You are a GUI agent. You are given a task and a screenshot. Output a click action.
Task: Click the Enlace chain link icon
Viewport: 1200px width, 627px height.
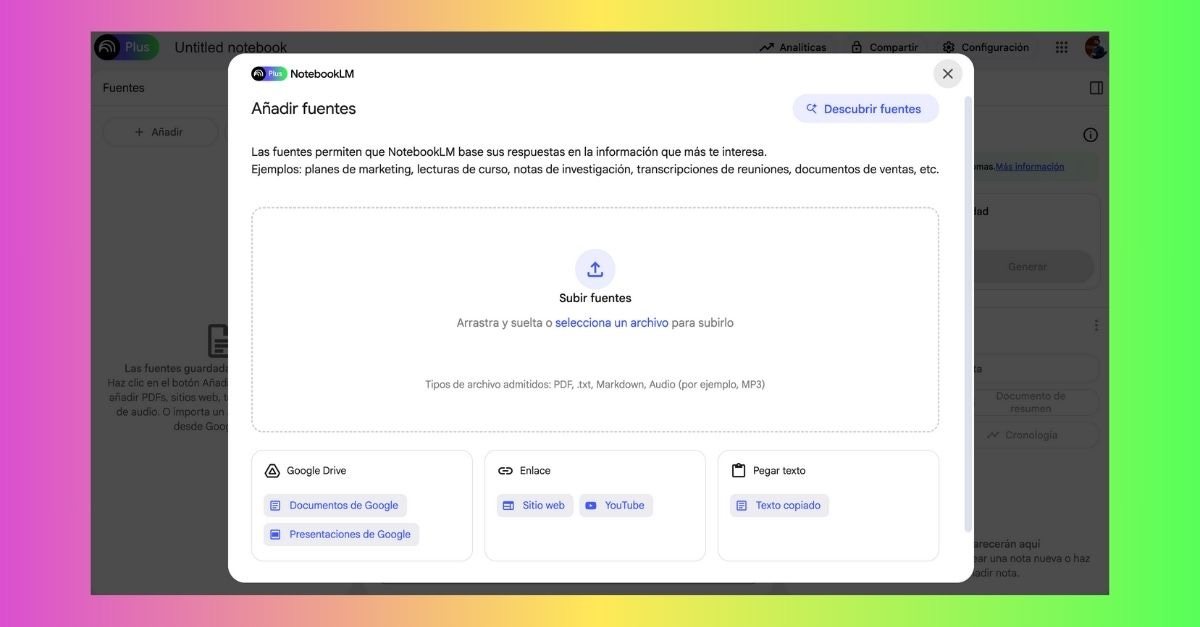tap(505, 471)
